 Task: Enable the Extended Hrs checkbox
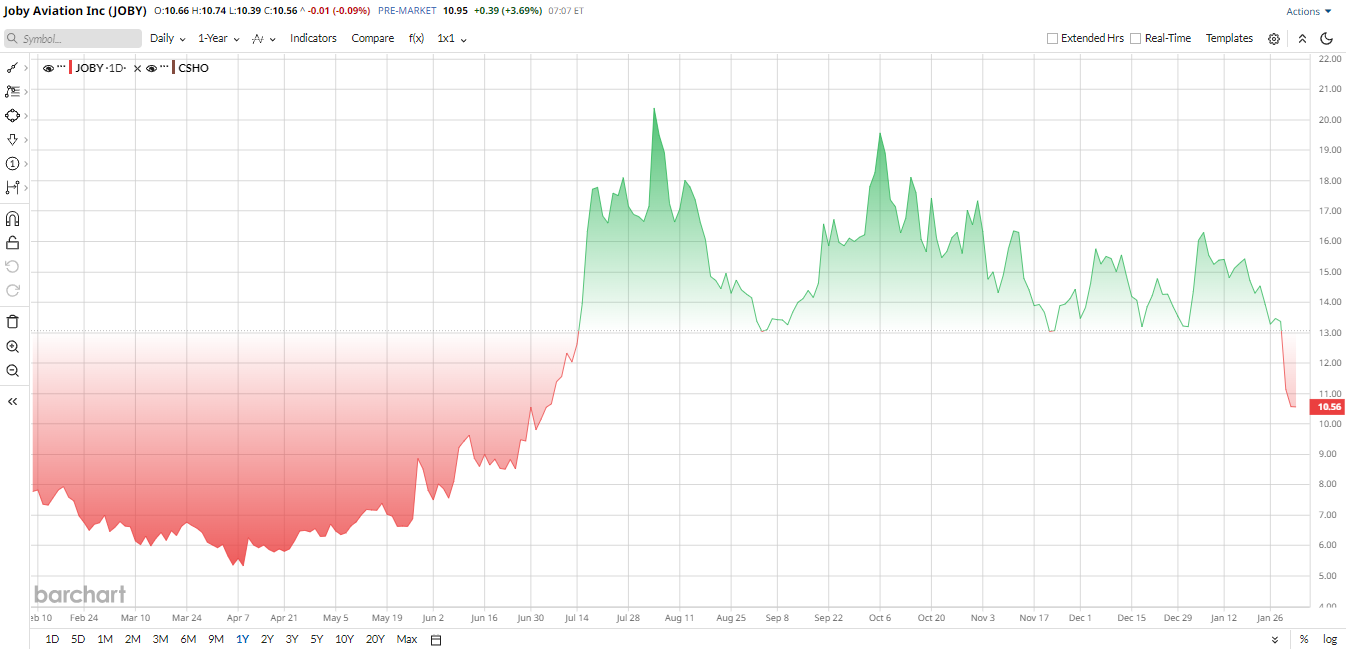click(1052, 39)
